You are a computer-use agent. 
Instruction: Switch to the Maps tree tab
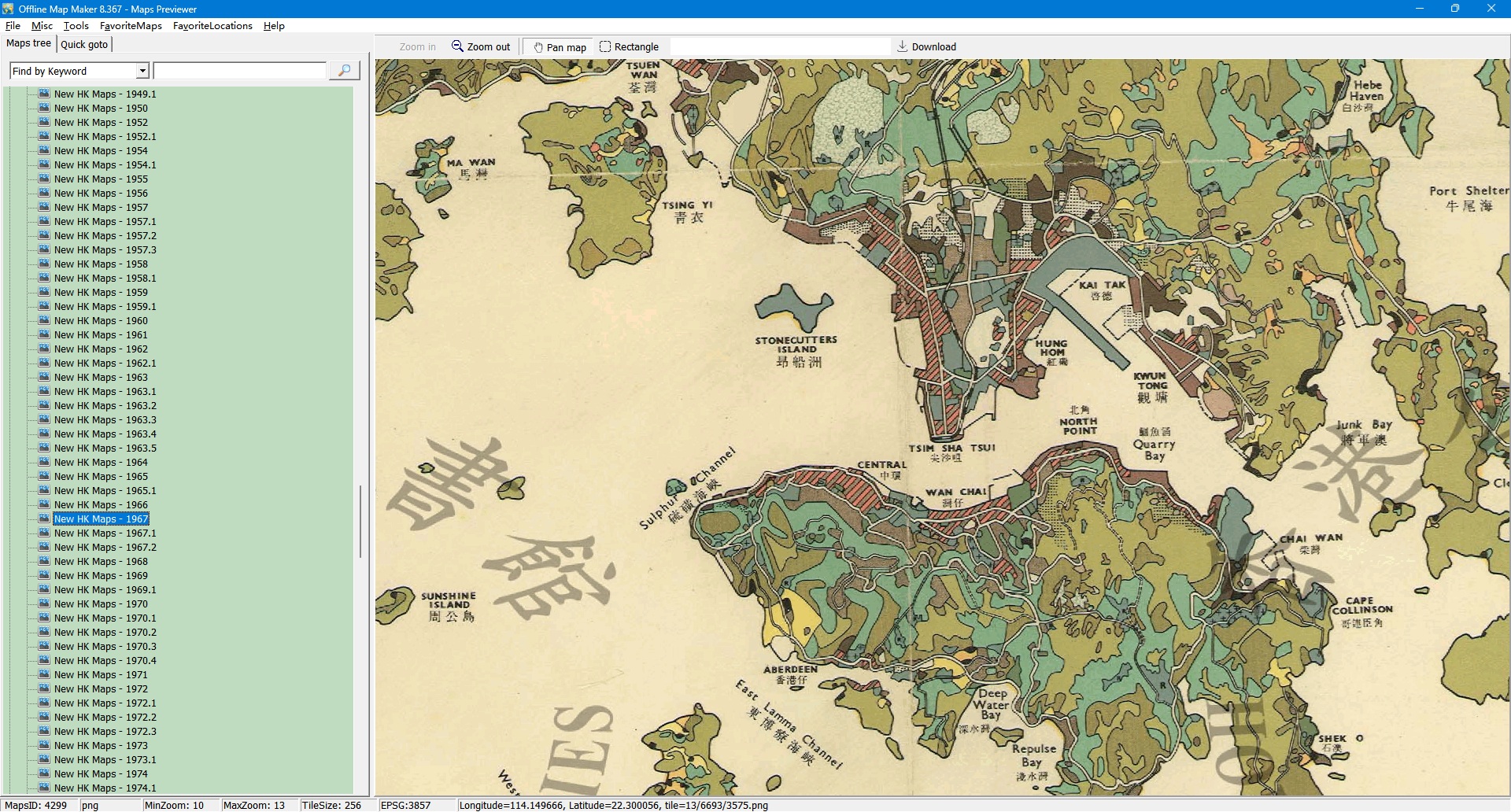pyautogui.click(x=28, y=43)
